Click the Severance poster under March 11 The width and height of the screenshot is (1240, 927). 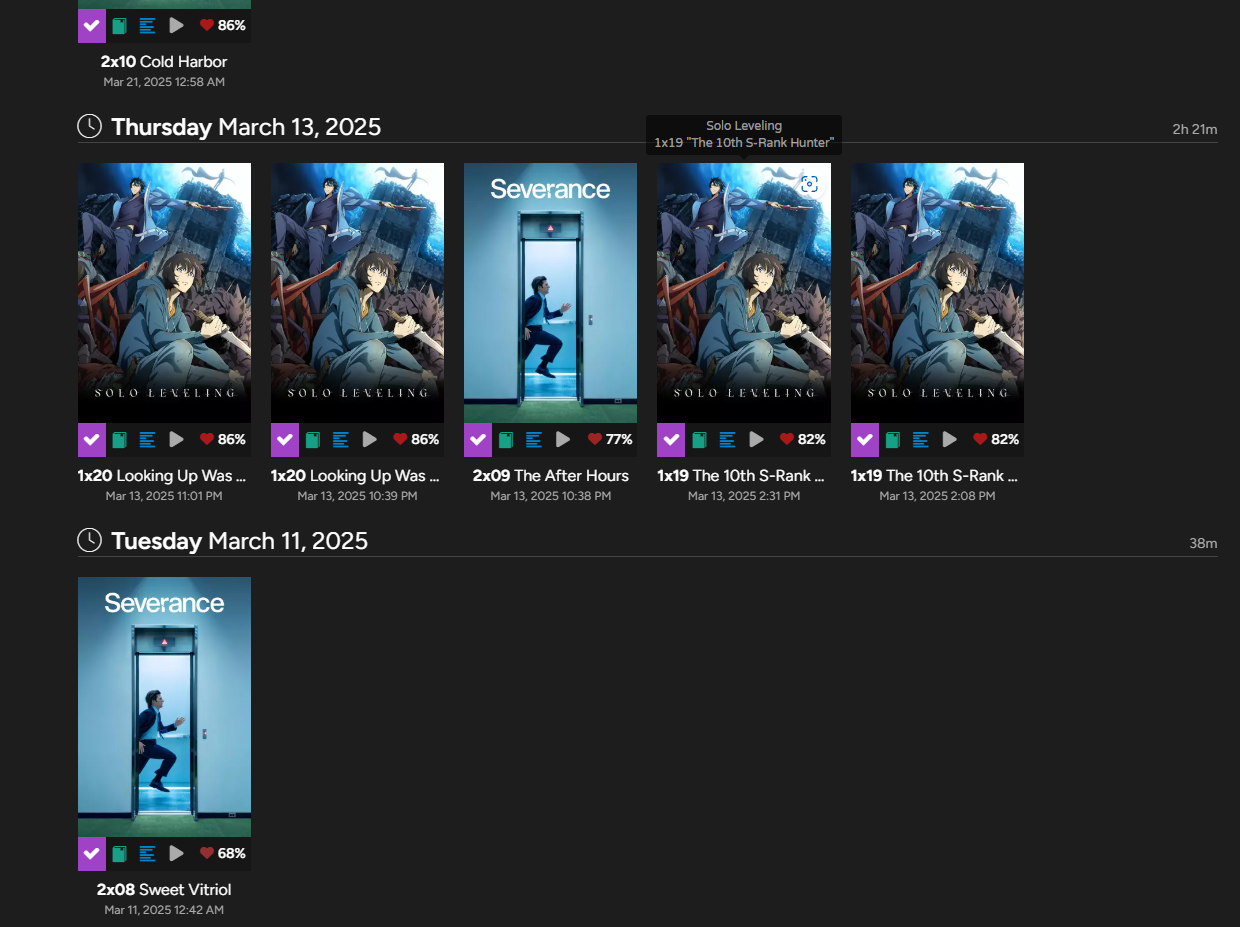pyautogui.click(x=164, y=707)
